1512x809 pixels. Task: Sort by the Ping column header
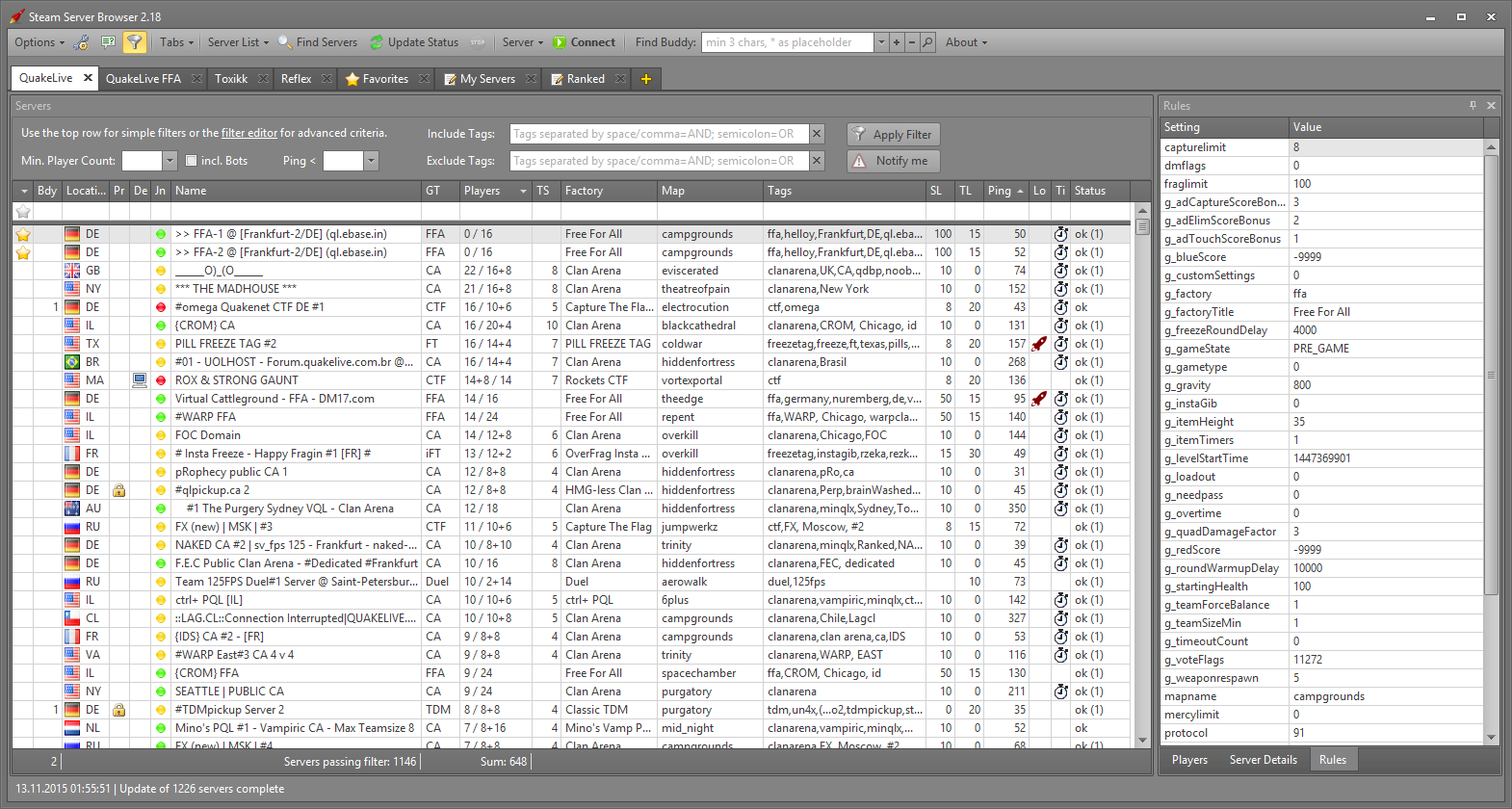pyautogui.click(x=1005, y=191)
